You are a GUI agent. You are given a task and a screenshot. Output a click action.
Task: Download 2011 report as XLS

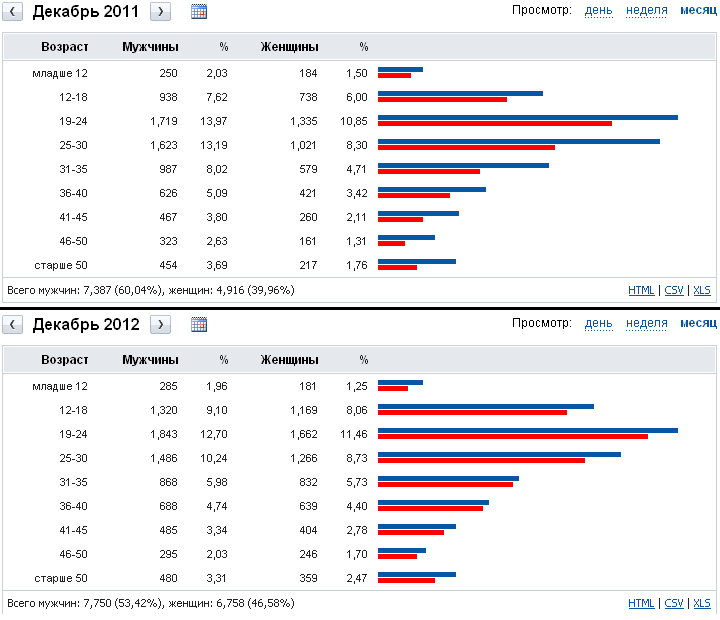click(x=702, y=290)
